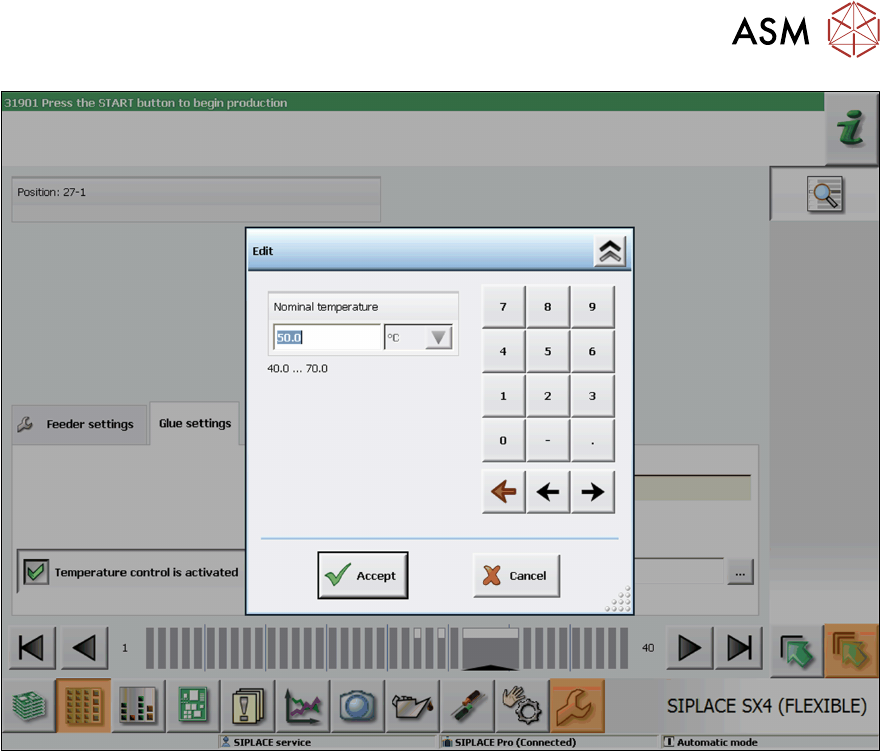Open the orange wrench settings icon
This screenshot has height=751, width=880.
click(x=577, y=706)
